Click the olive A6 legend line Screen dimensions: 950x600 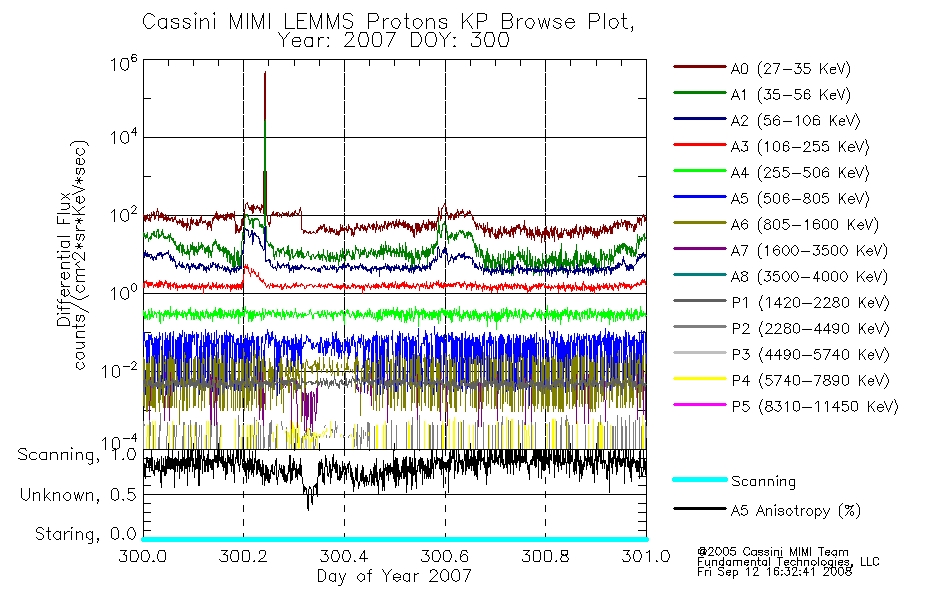point(700,223)
